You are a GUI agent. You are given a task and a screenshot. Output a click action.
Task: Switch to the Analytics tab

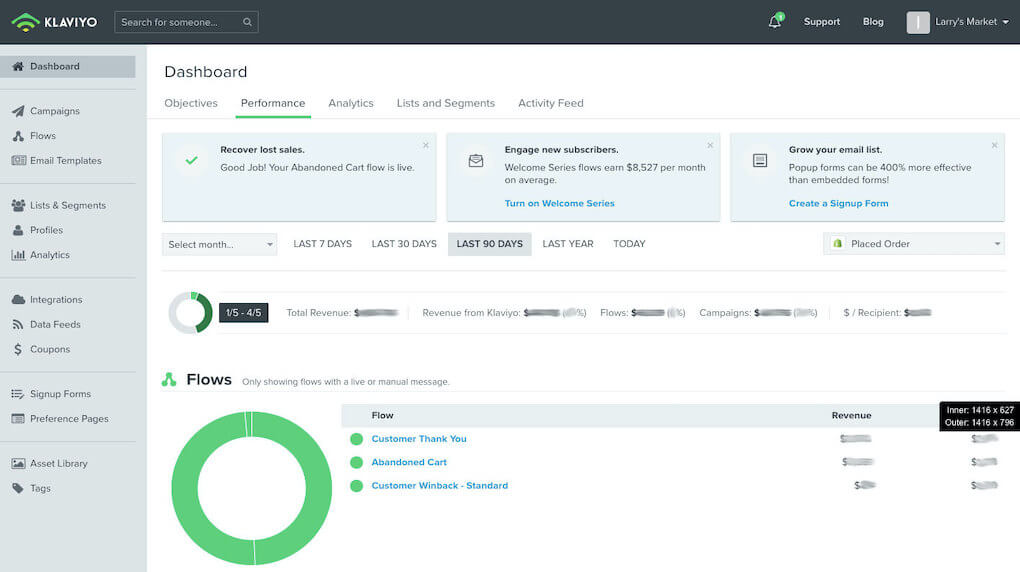pyautogui.click(x=351, y=103)
